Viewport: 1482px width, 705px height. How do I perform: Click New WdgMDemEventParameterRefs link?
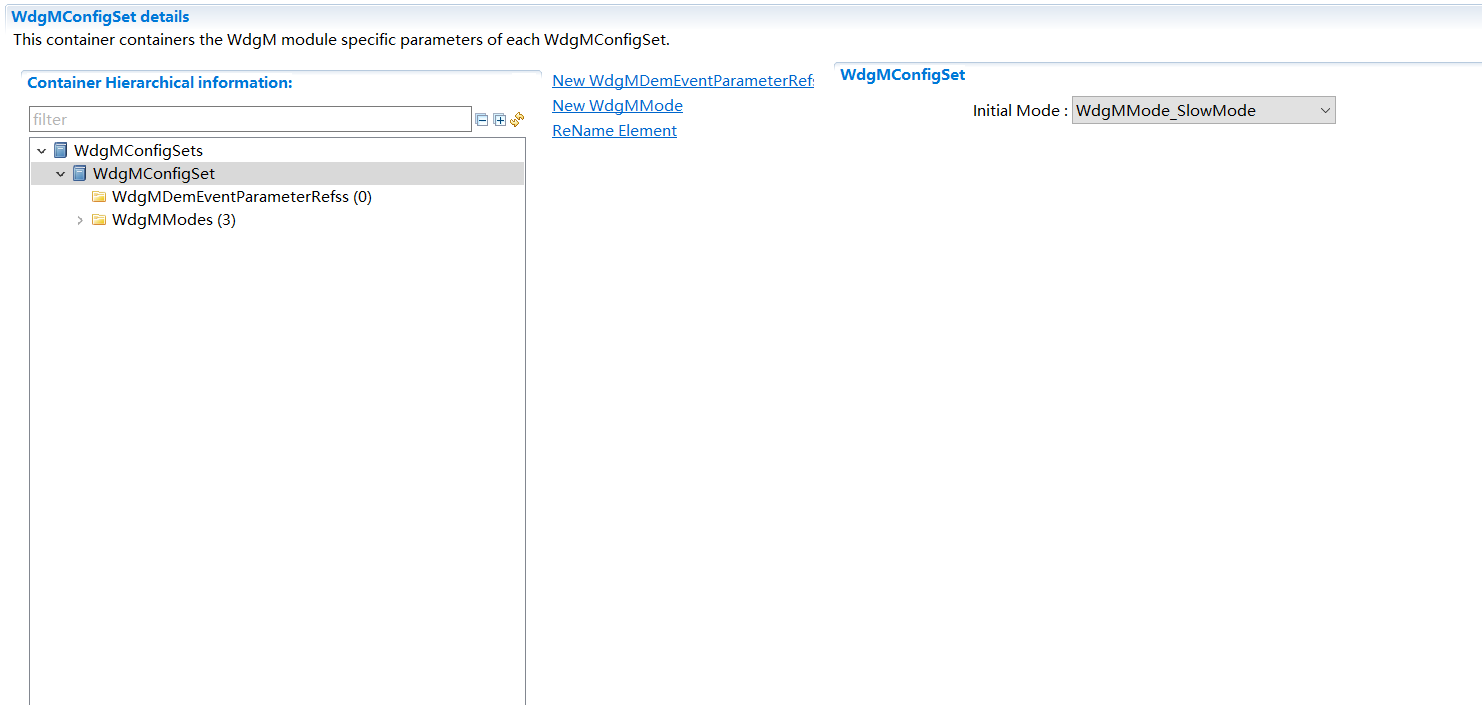[x=683, y=81]
